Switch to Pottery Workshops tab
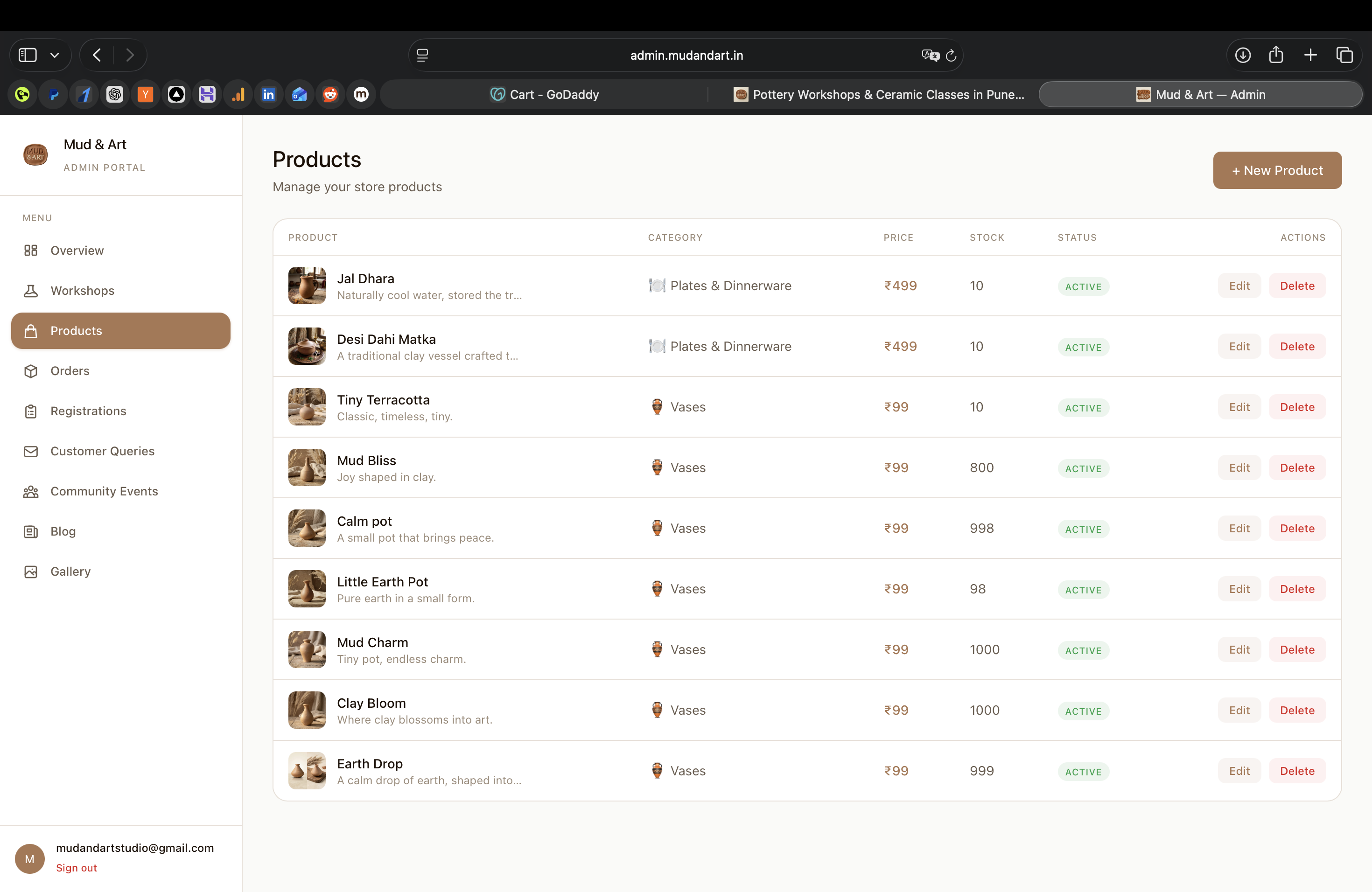The image size is (1372, 892). (879, 95)
